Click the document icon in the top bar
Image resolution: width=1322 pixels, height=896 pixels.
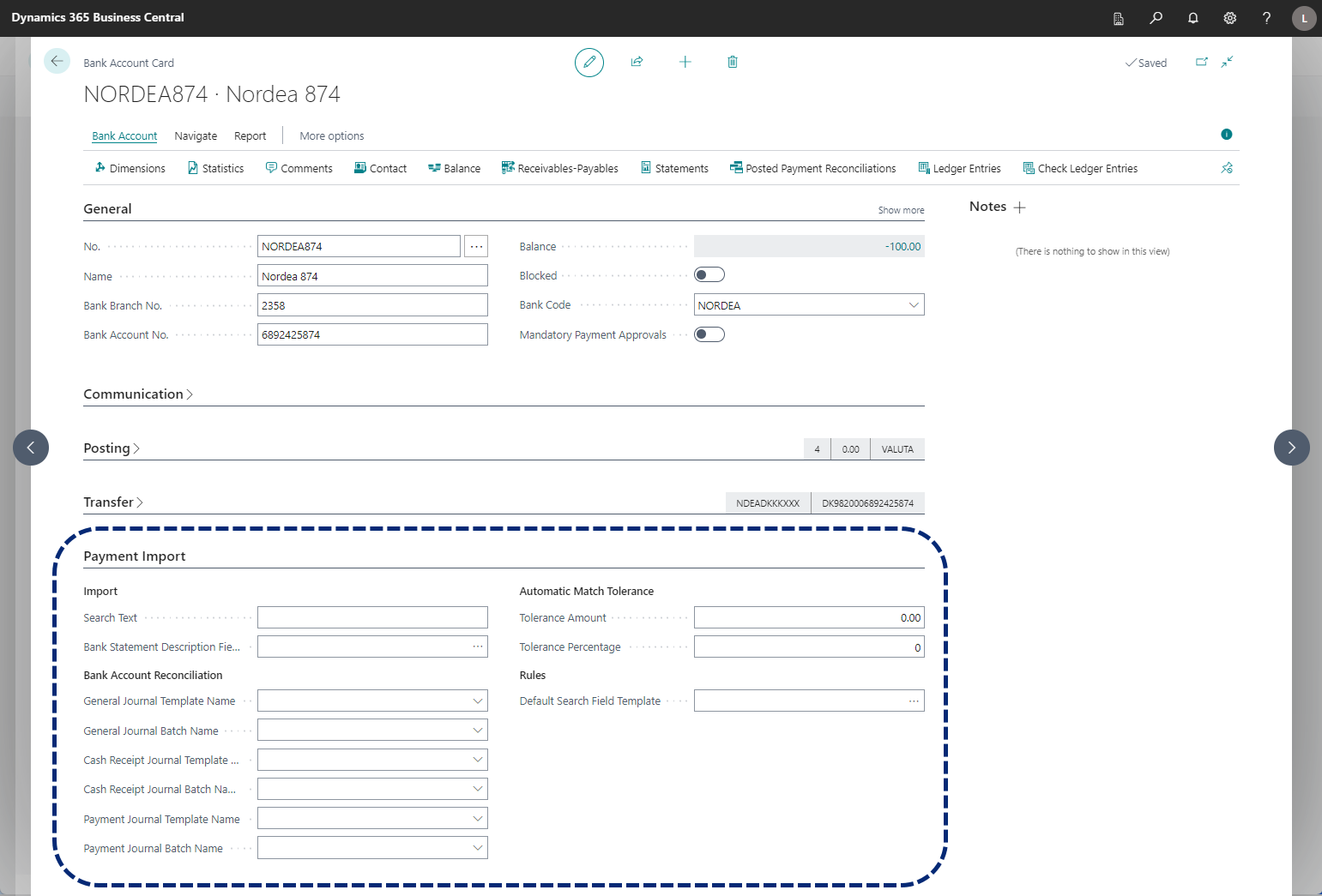(1119, 18)
